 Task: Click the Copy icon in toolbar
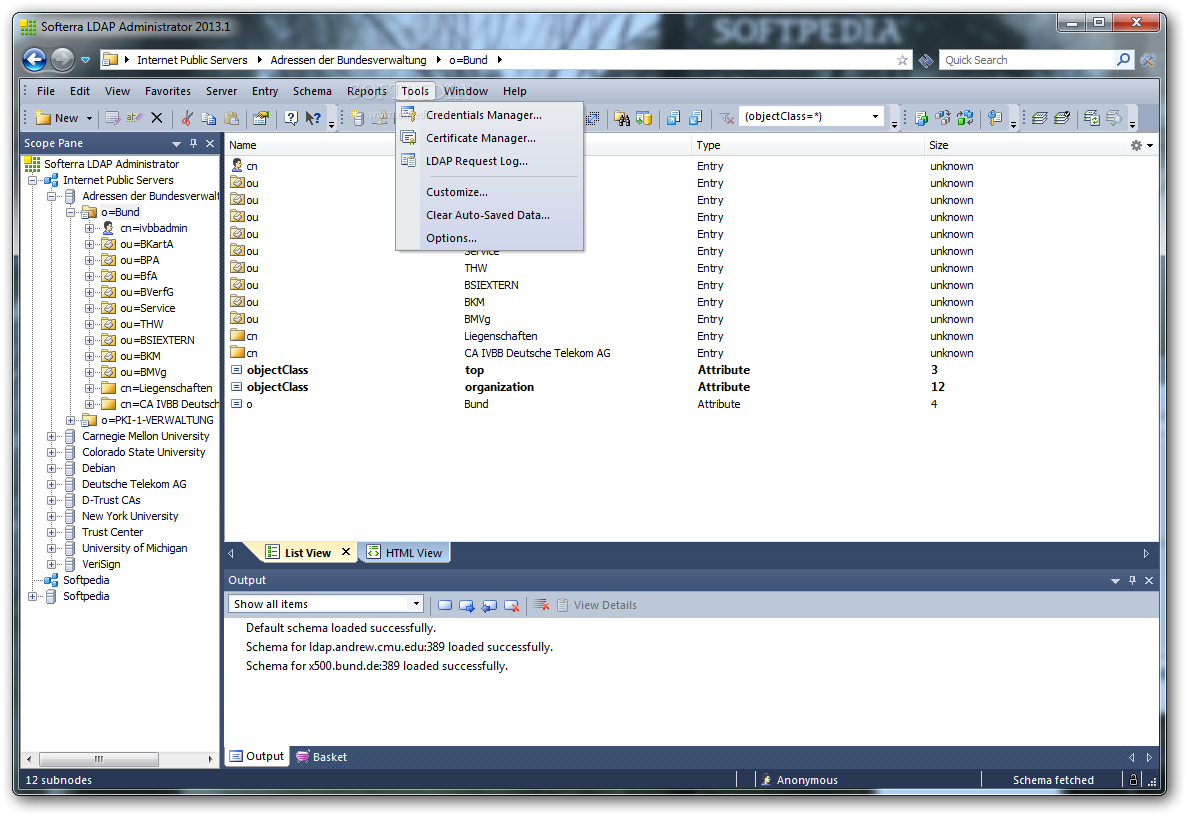[x=209, y=118]
